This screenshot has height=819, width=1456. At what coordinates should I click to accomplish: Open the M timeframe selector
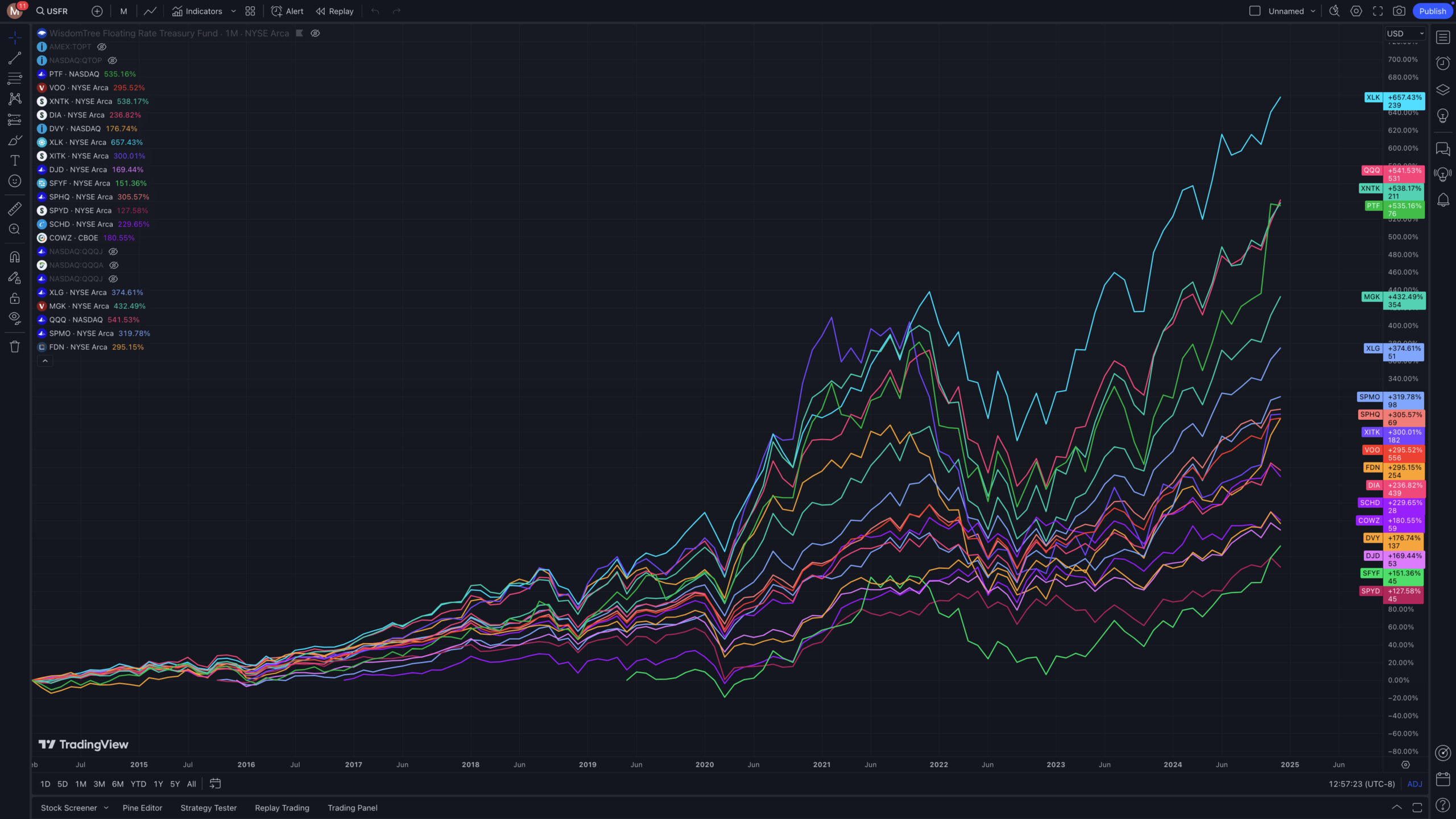123,11
